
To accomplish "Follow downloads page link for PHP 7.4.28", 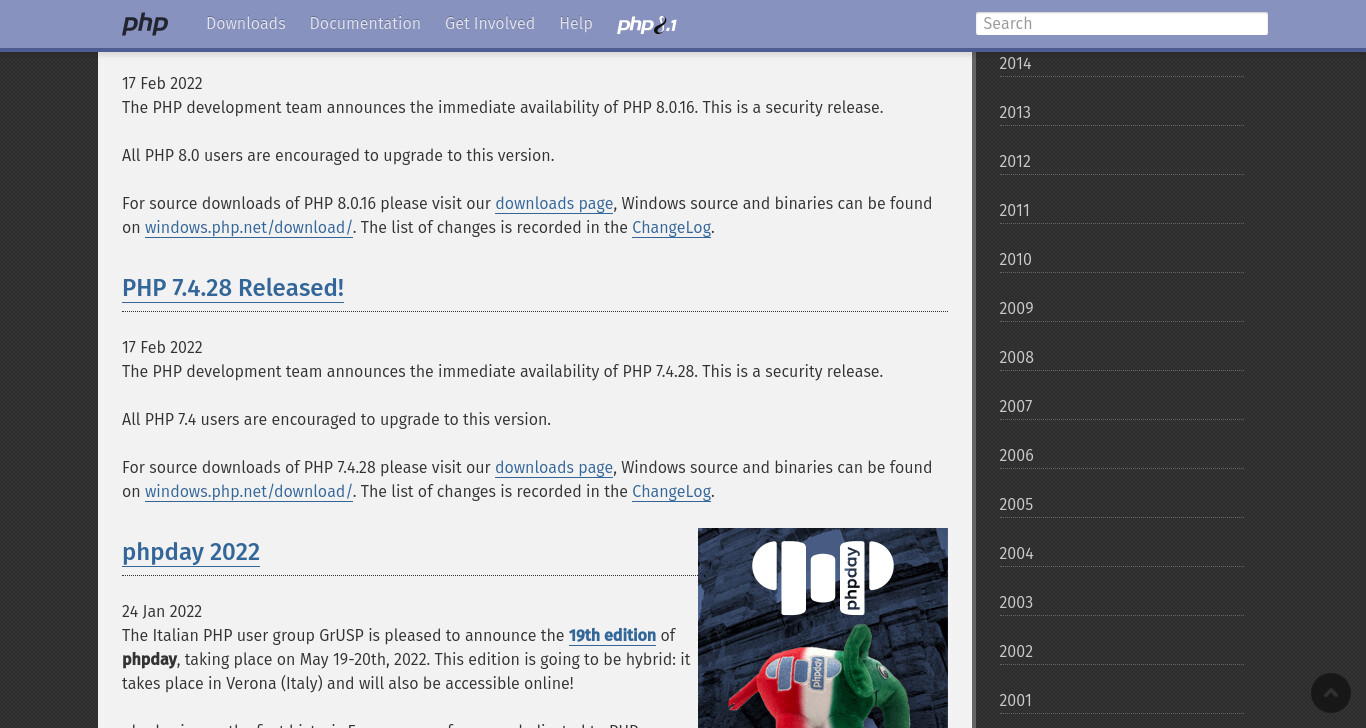I will [x=554, y=468].
